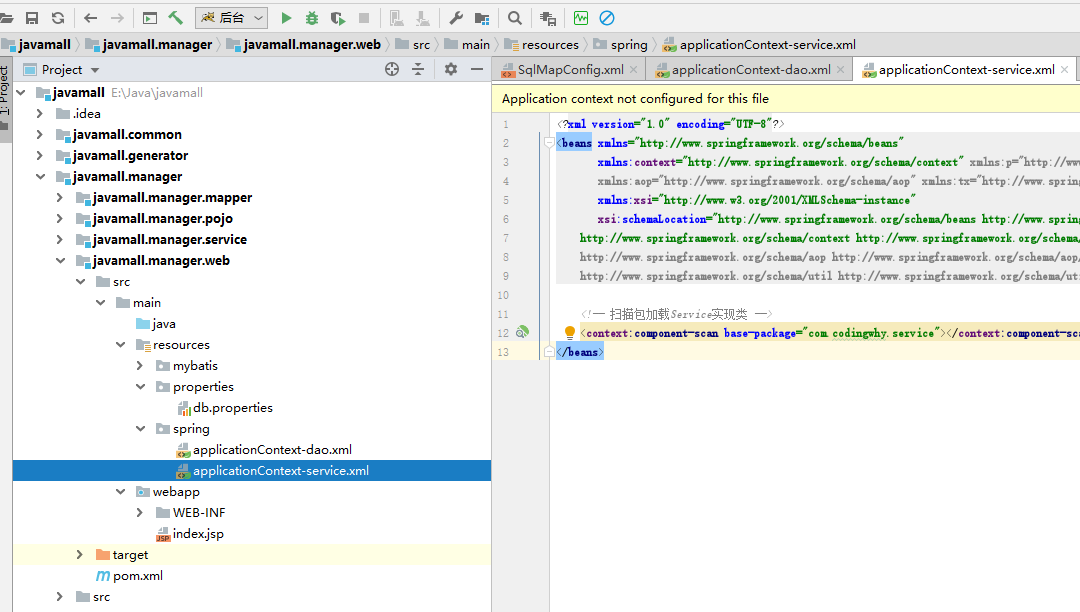Click resources in the breadcrumb bar
Viewport: 1080px width, 612px height.
(549, 44)
